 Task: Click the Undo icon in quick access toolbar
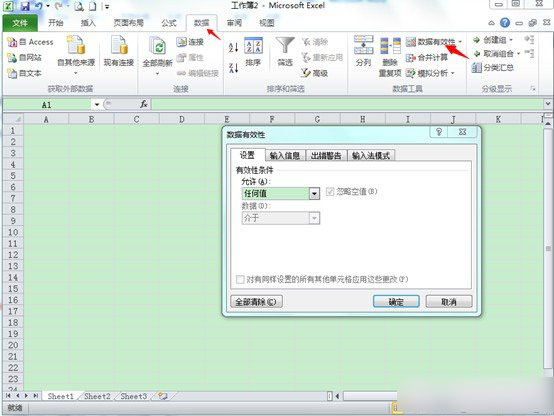click(39, 6)
